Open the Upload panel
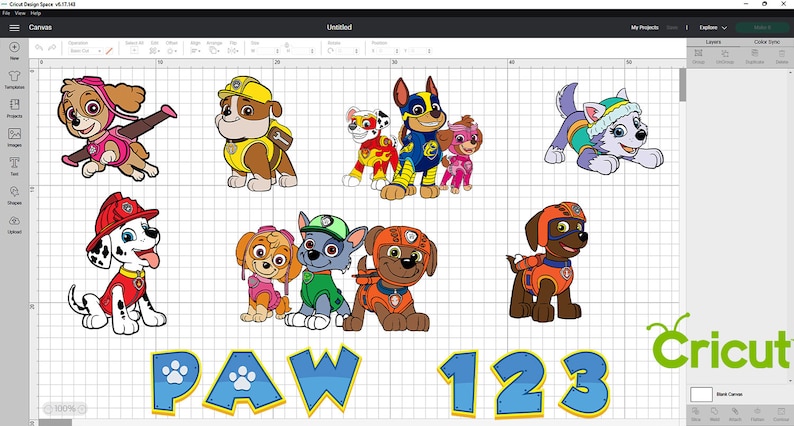The width and height of the screenshot is (794, 426). point(14,223)
